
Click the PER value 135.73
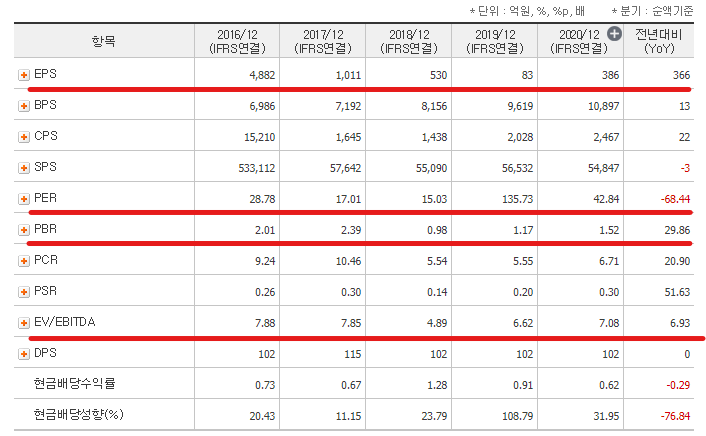click(517, 199)
